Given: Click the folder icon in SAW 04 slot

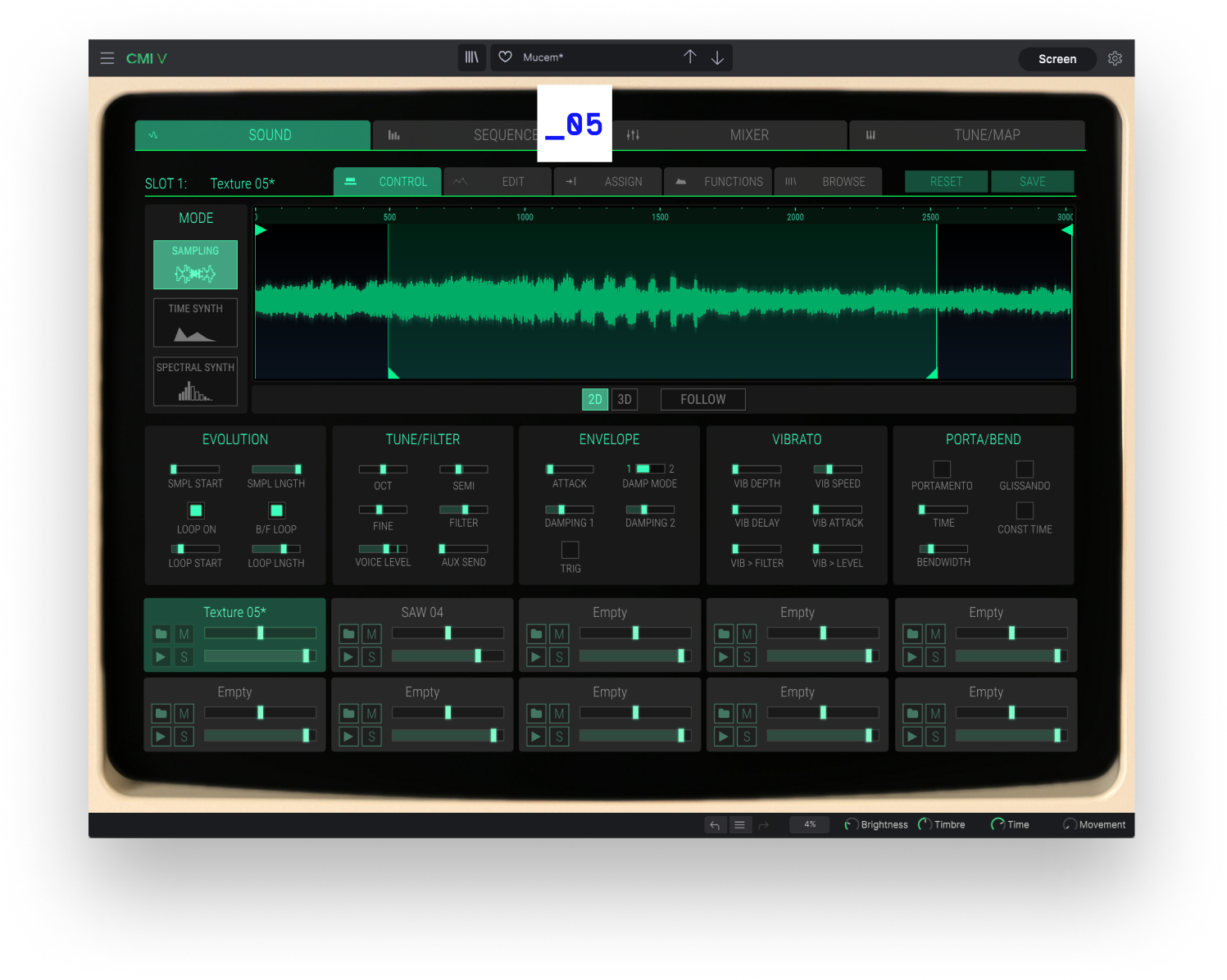Looking at the screenshot, I should coord(349,634).
